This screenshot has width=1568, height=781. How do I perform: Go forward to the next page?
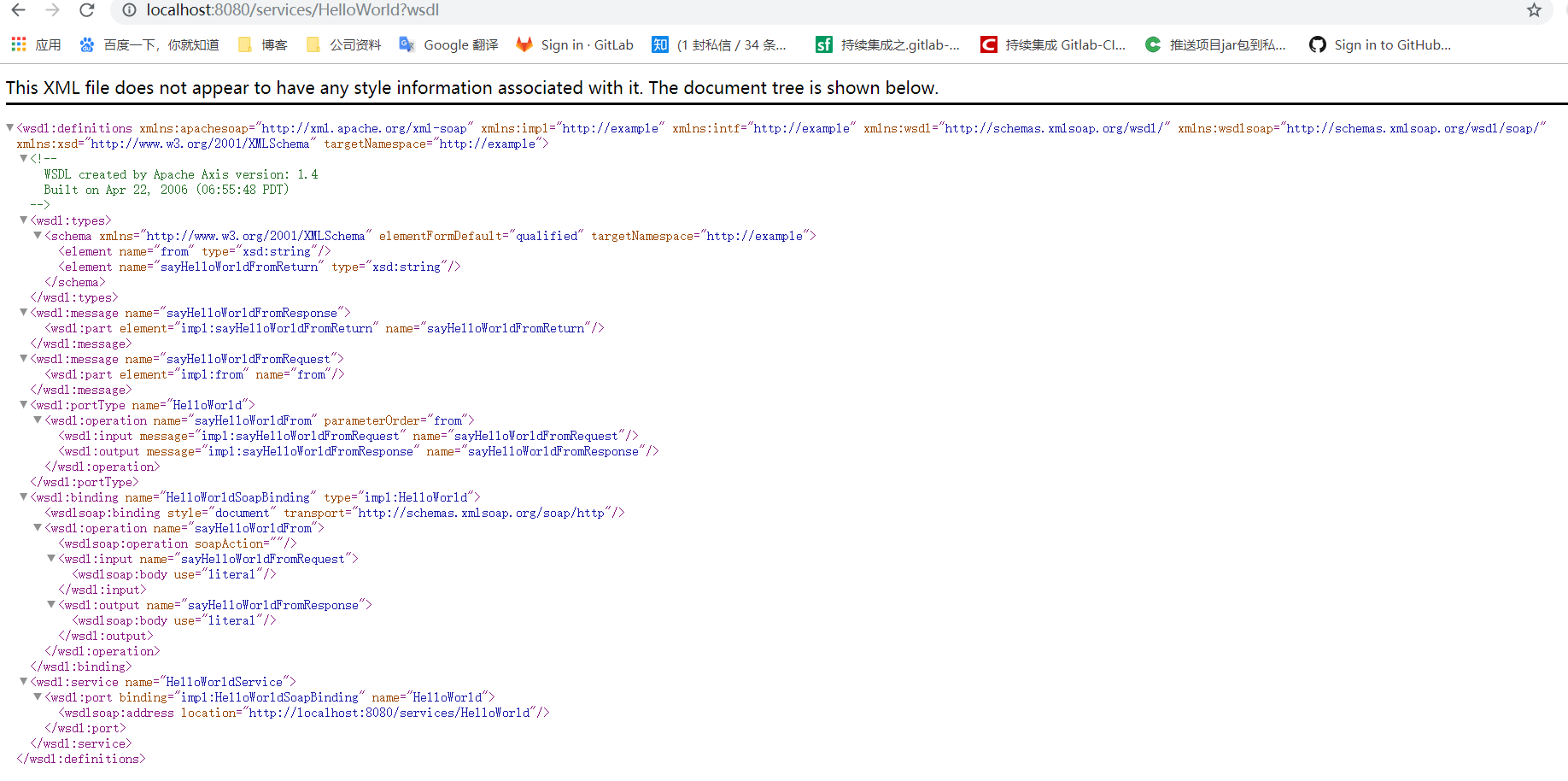52,10
